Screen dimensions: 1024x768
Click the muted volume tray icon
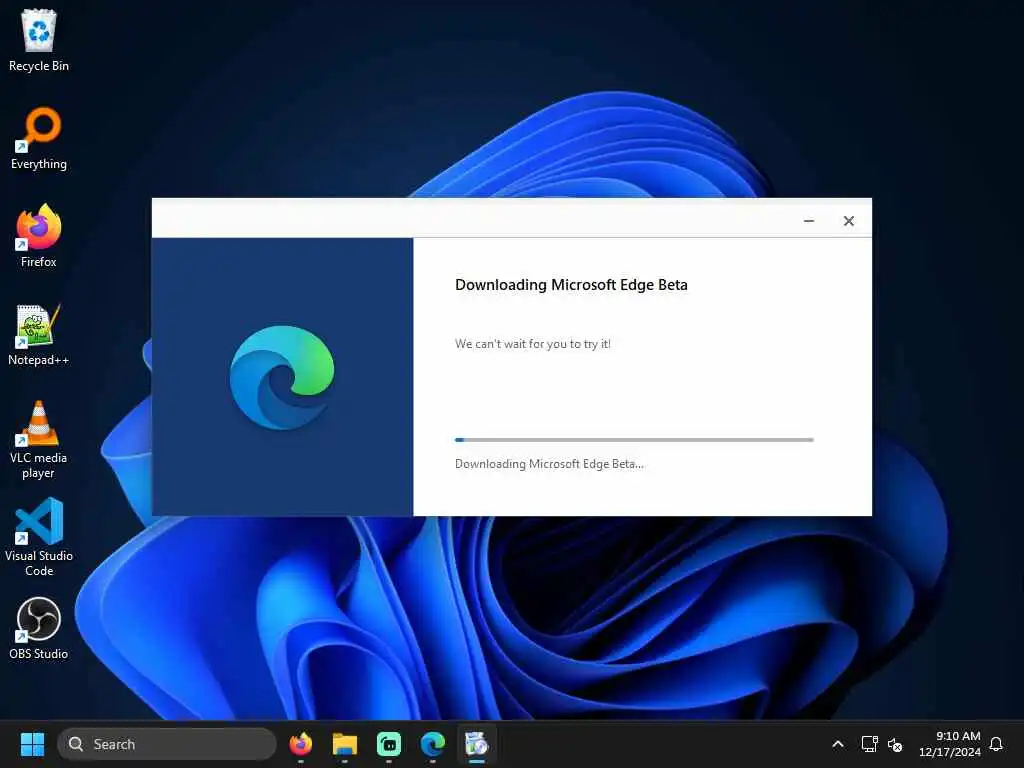tap(895, 744)
